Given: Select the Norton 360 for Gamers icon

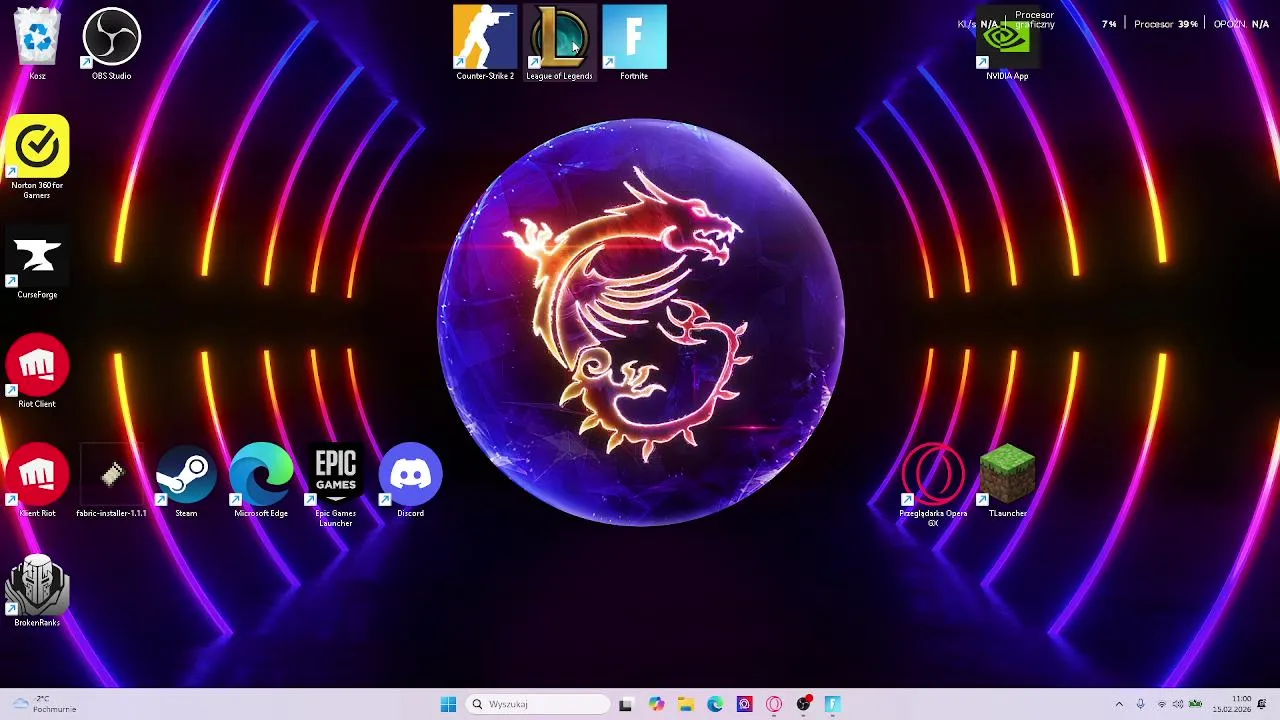Looking at the screenshot, I should [37, 157].
